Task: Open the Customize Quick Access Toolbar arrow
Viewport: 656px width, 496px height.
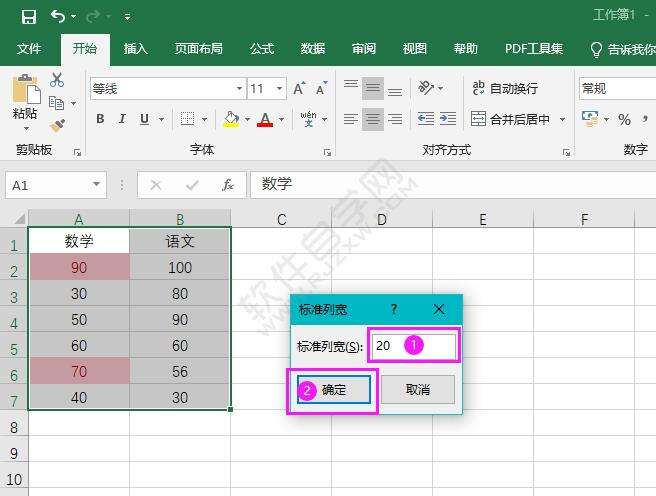Action: 127,17
